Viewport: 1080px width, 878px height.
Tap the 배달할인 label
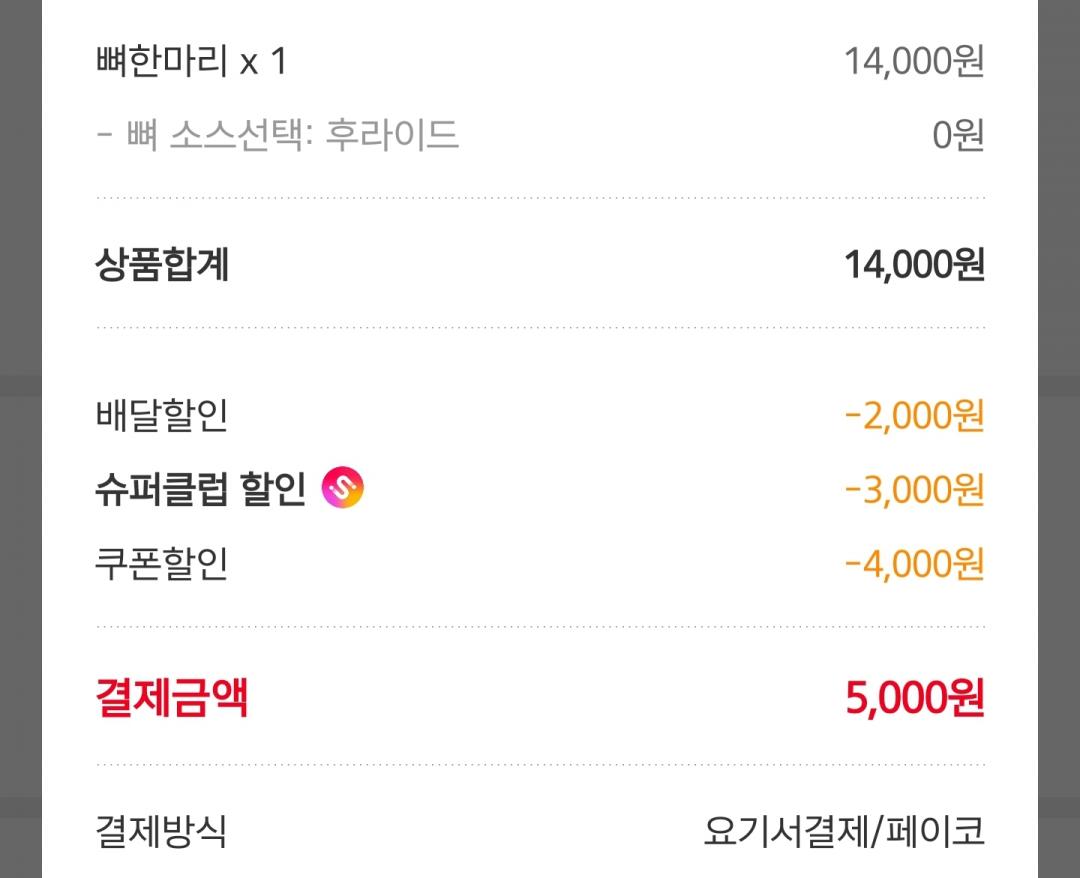162,416
